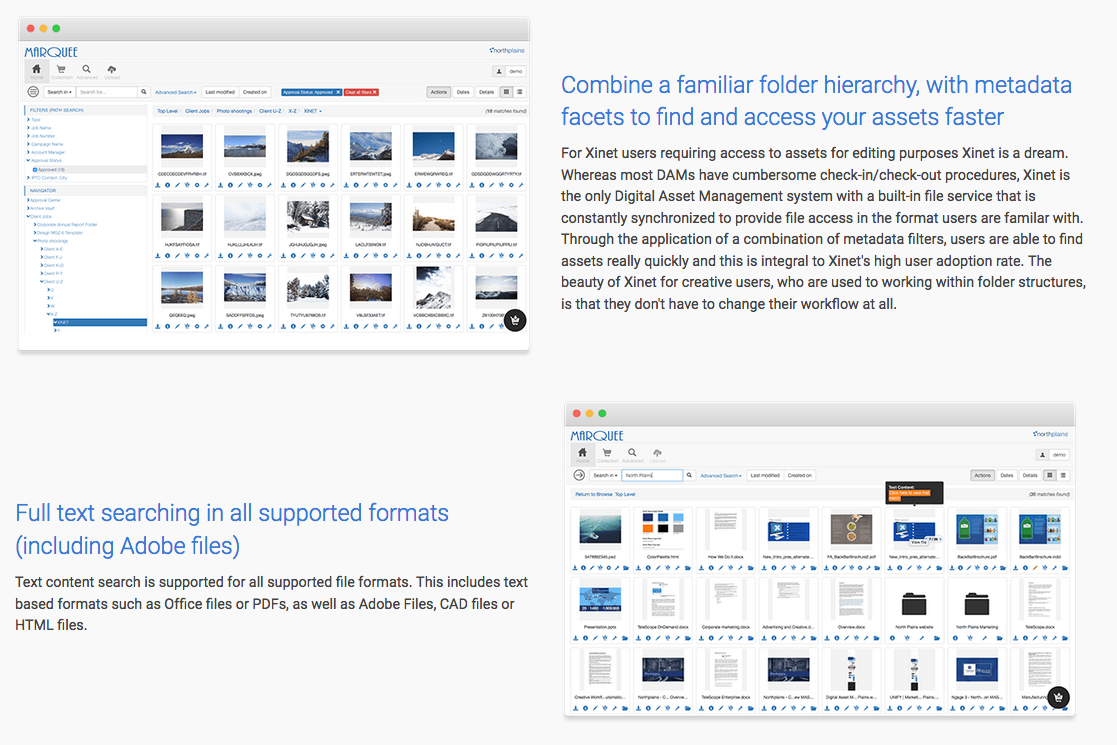This screenshot has width=1117, height=745.
Task: Click the circular arrow icon left of North Plains search
Action: click(579, 476)
